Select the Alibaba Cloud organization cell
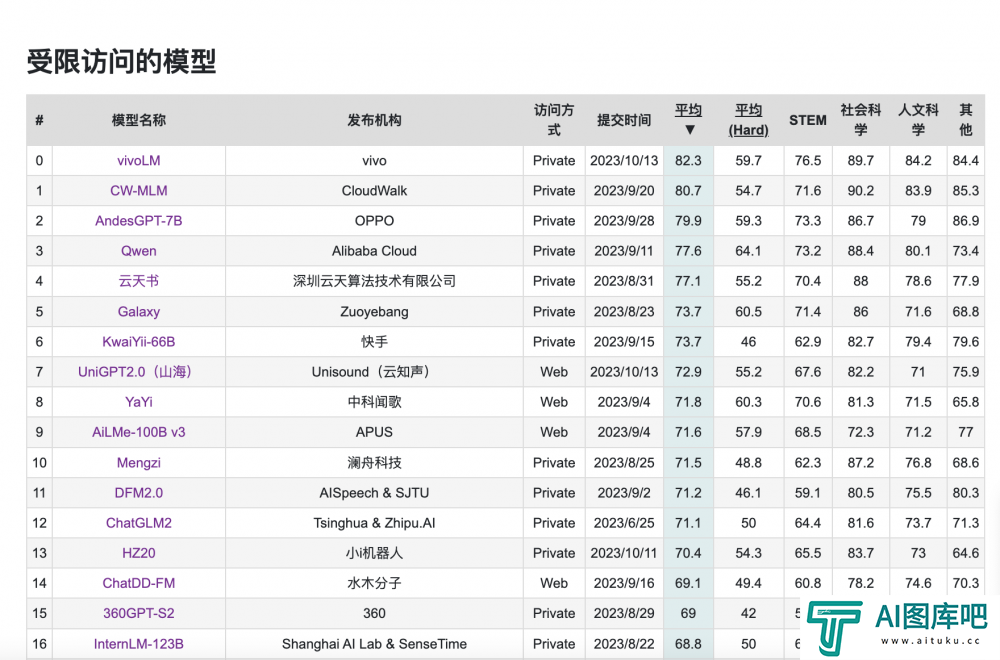This screenshot has height=660, width=1000. point(374,251)
